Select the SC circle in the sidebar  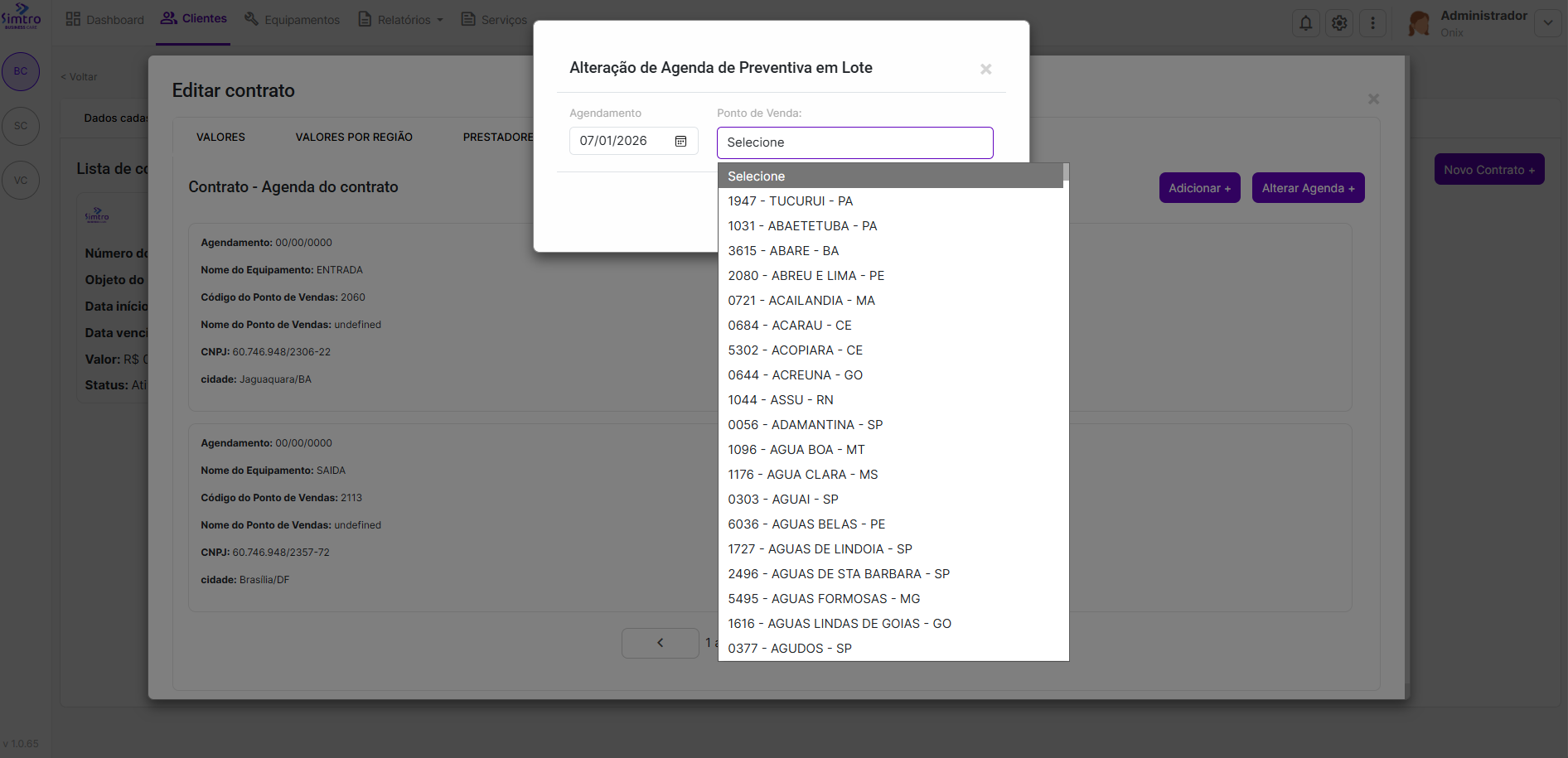(21, 126)
